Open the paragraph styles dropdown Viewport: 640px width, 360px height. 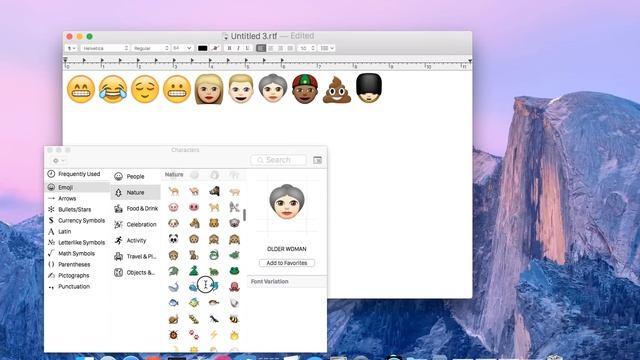point(71,48)
